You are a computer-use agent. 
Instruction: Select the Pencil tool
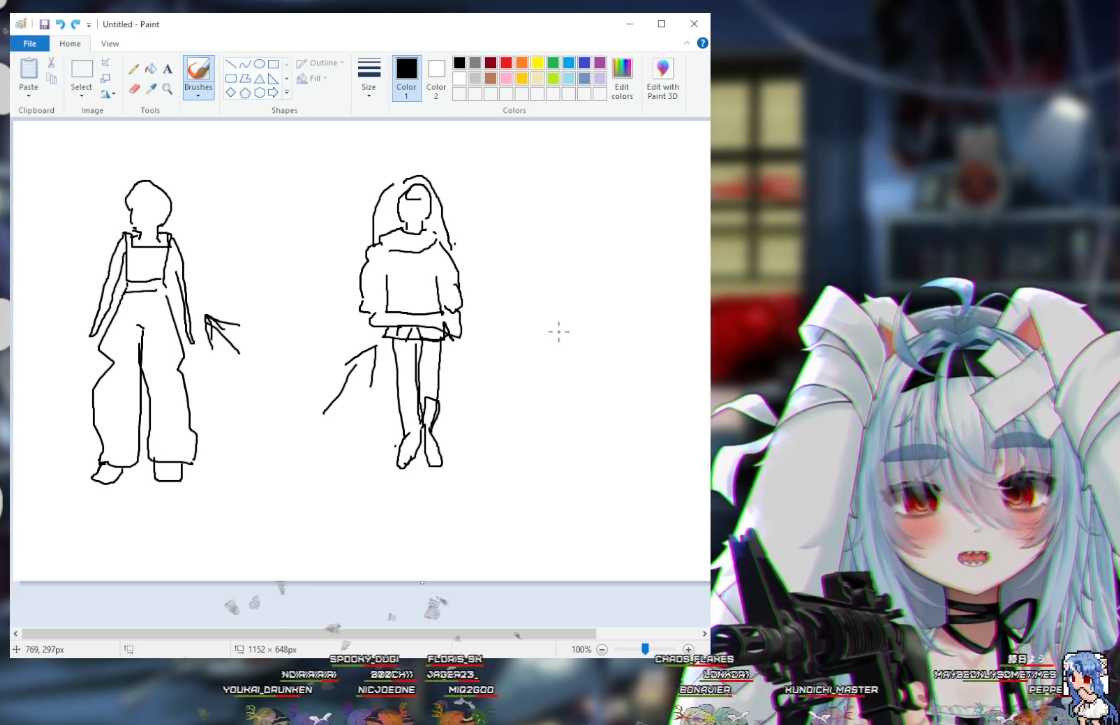[134, 69]
